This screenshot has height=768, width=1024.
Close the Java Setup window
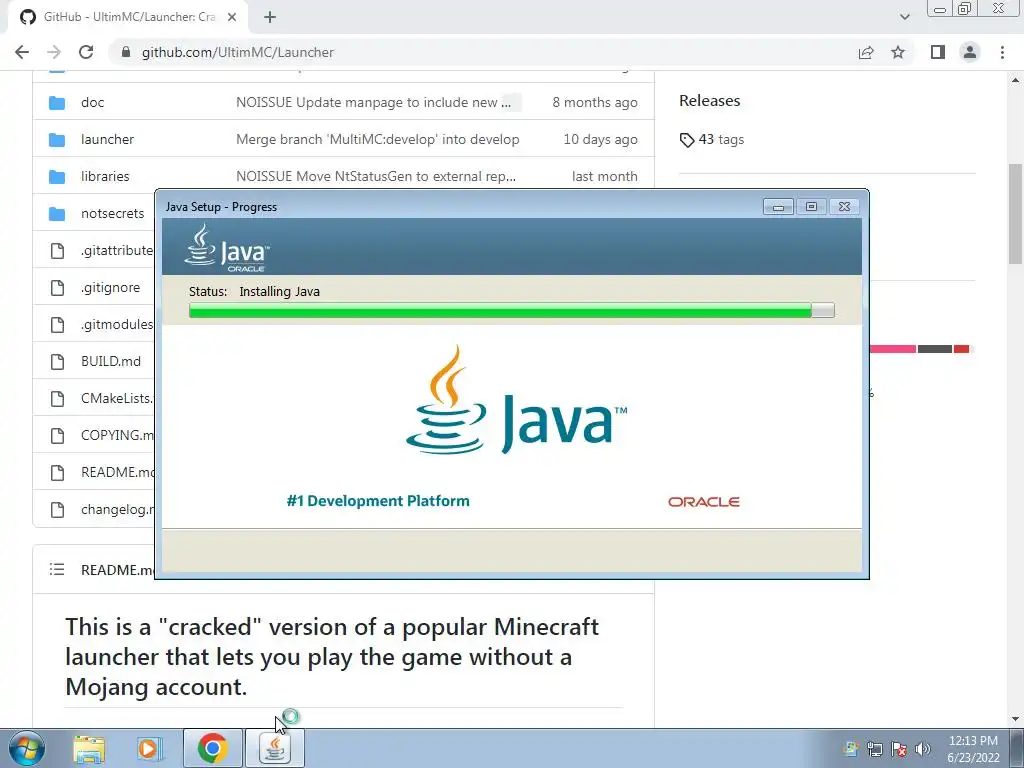coord(844,207)
